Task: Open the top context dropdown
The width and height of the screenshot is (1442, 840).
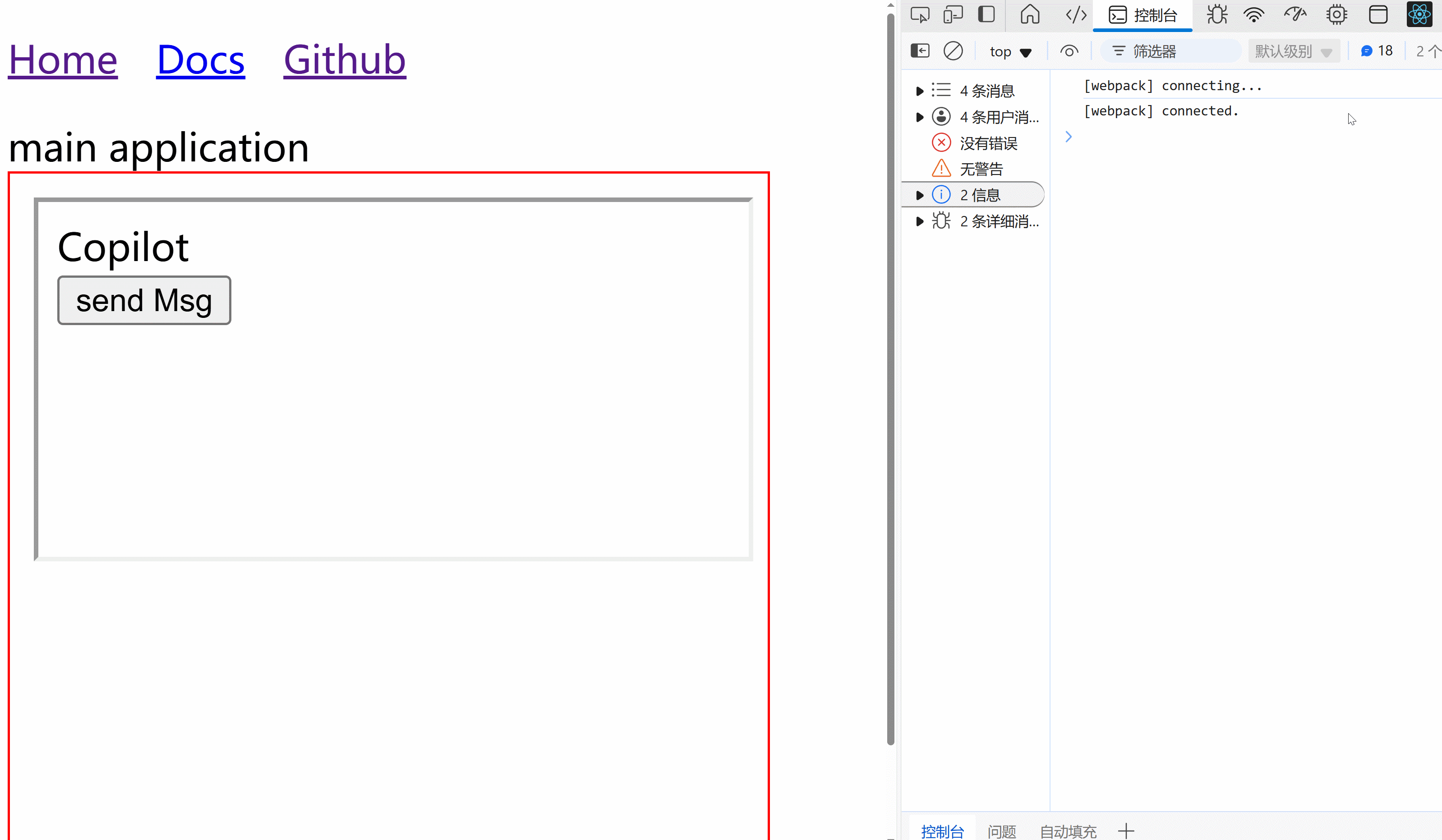Action: pos(1010,51)
